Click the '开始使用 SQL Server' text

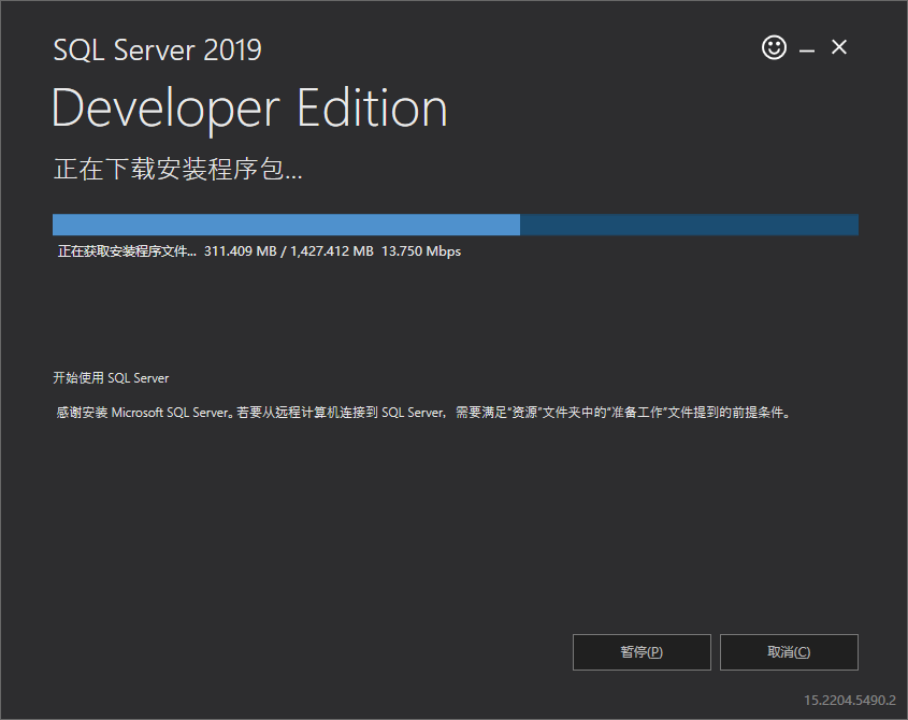(111, 378)
